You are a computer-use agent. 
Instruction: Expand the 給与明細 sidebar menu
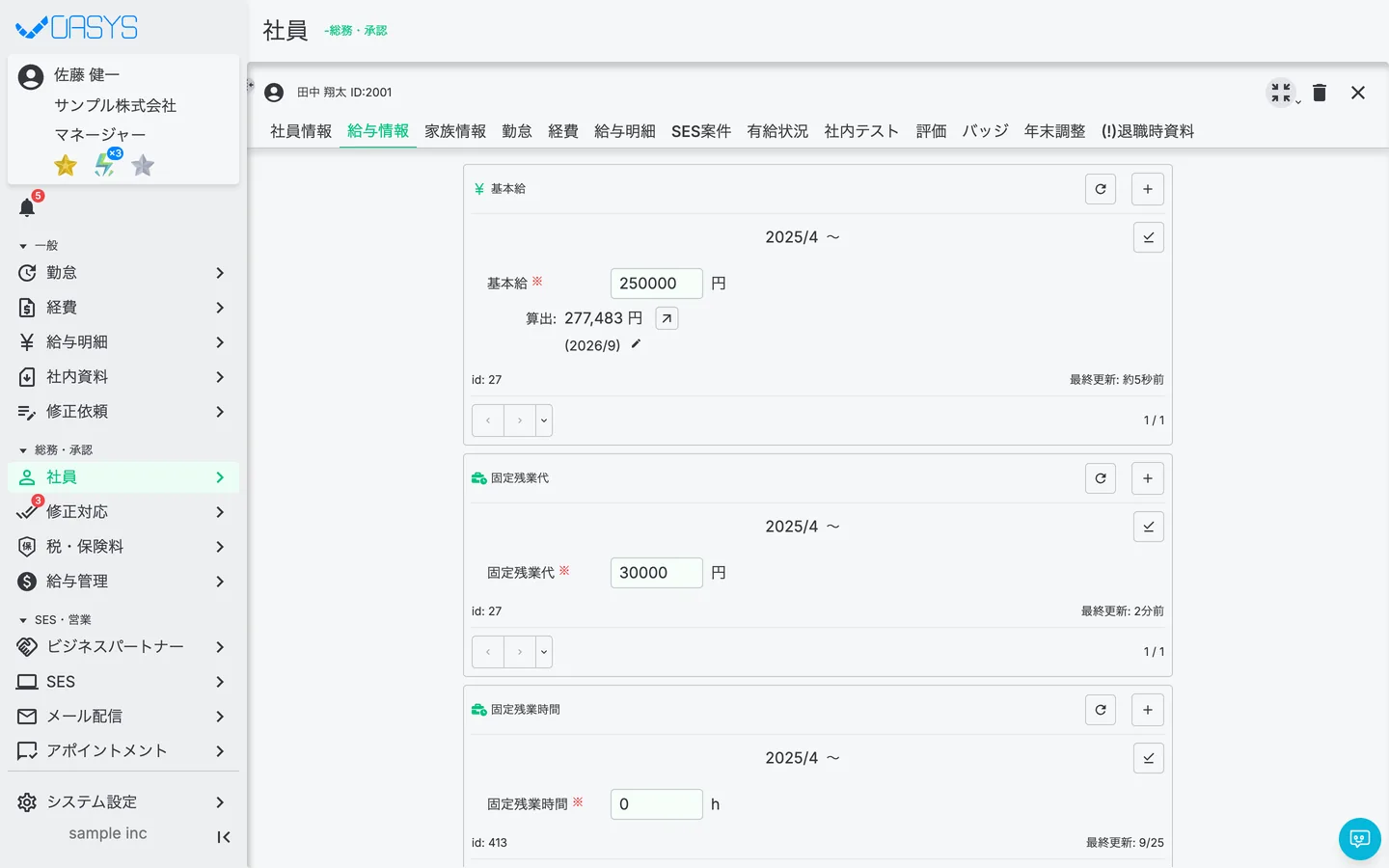123,342
